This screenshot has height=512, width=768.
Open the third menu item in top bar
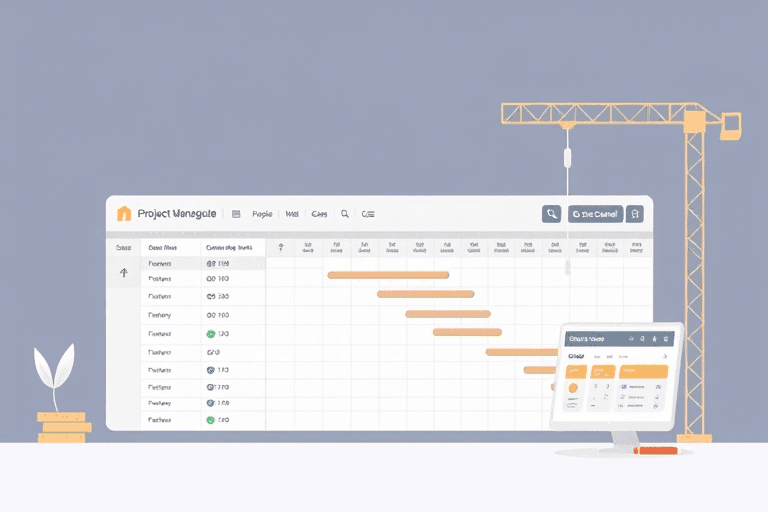coord(319,214)
